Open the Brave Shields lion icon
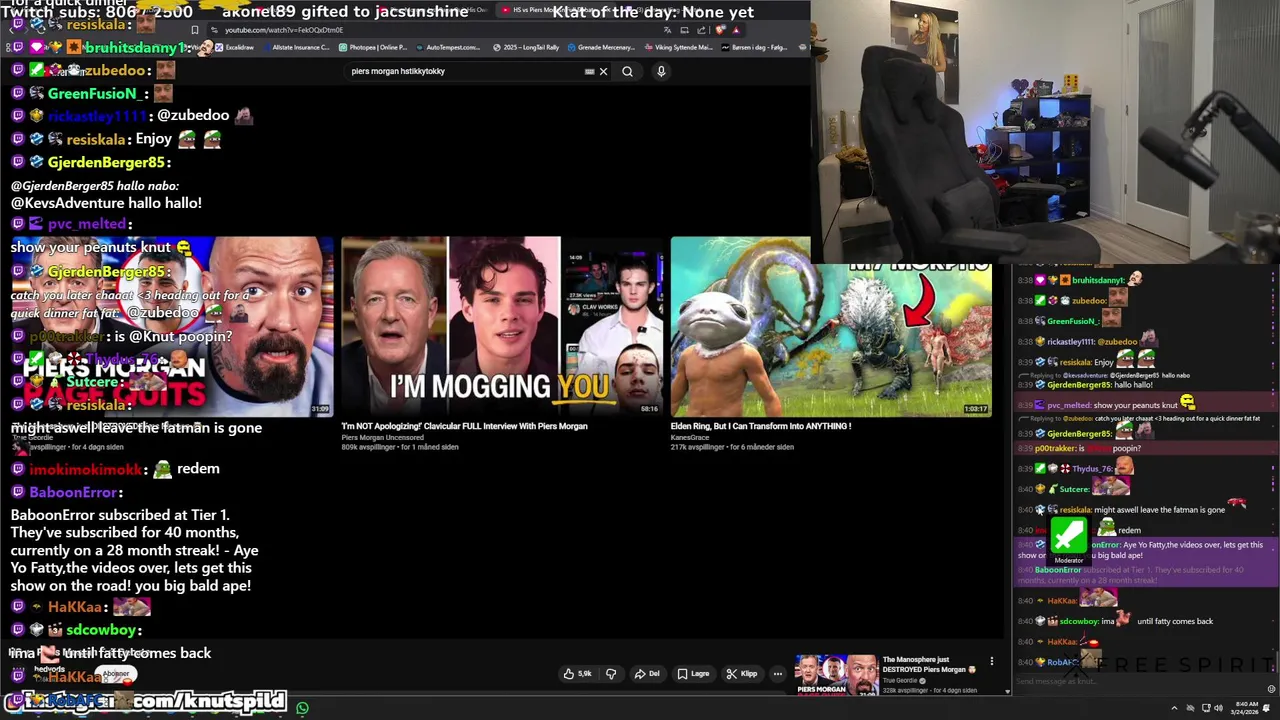This screenshot has width=1280, height=720. pos(720,30)
